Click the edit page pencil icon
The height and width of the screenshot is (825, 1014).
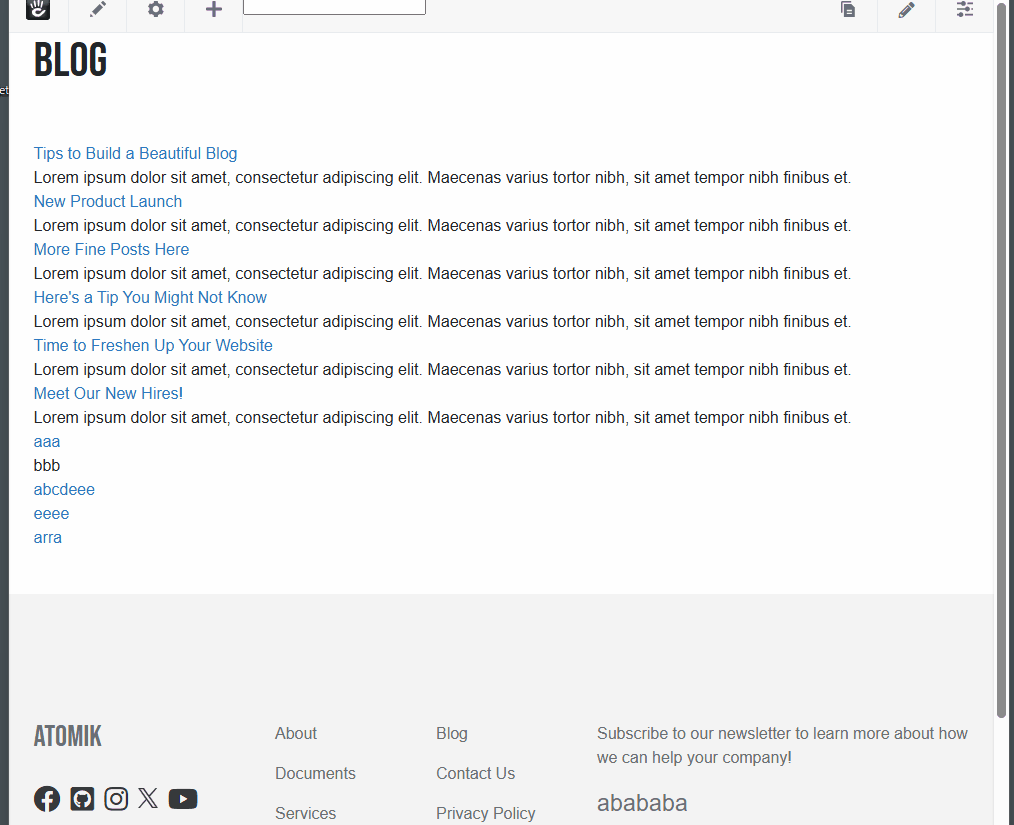click(98, 10)
